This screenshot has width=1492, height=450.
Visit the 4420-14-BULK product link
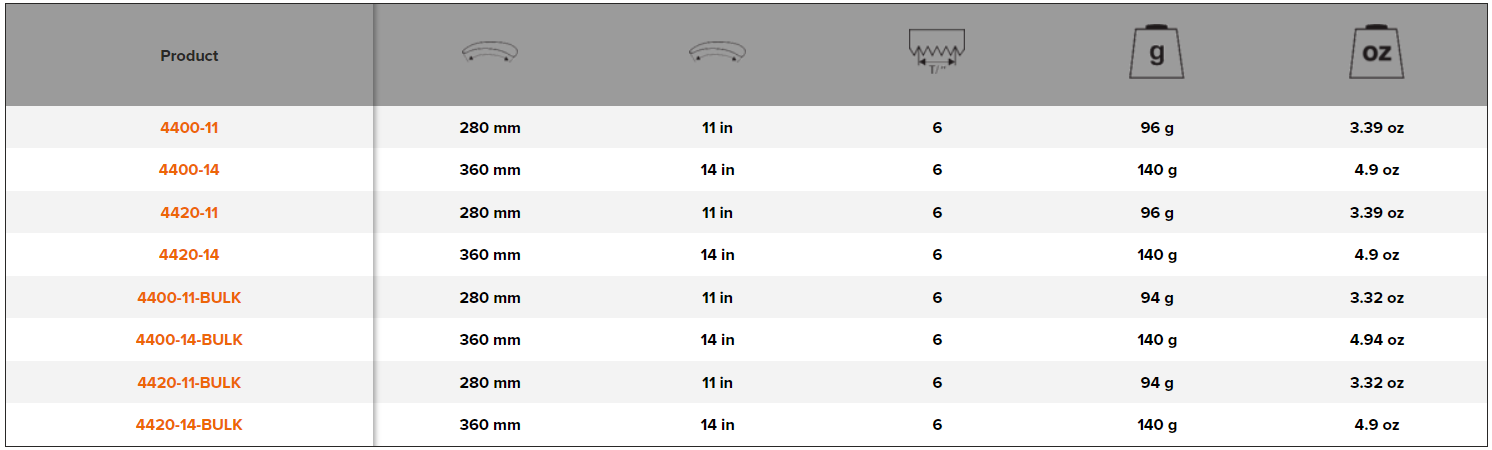point(189,425)
